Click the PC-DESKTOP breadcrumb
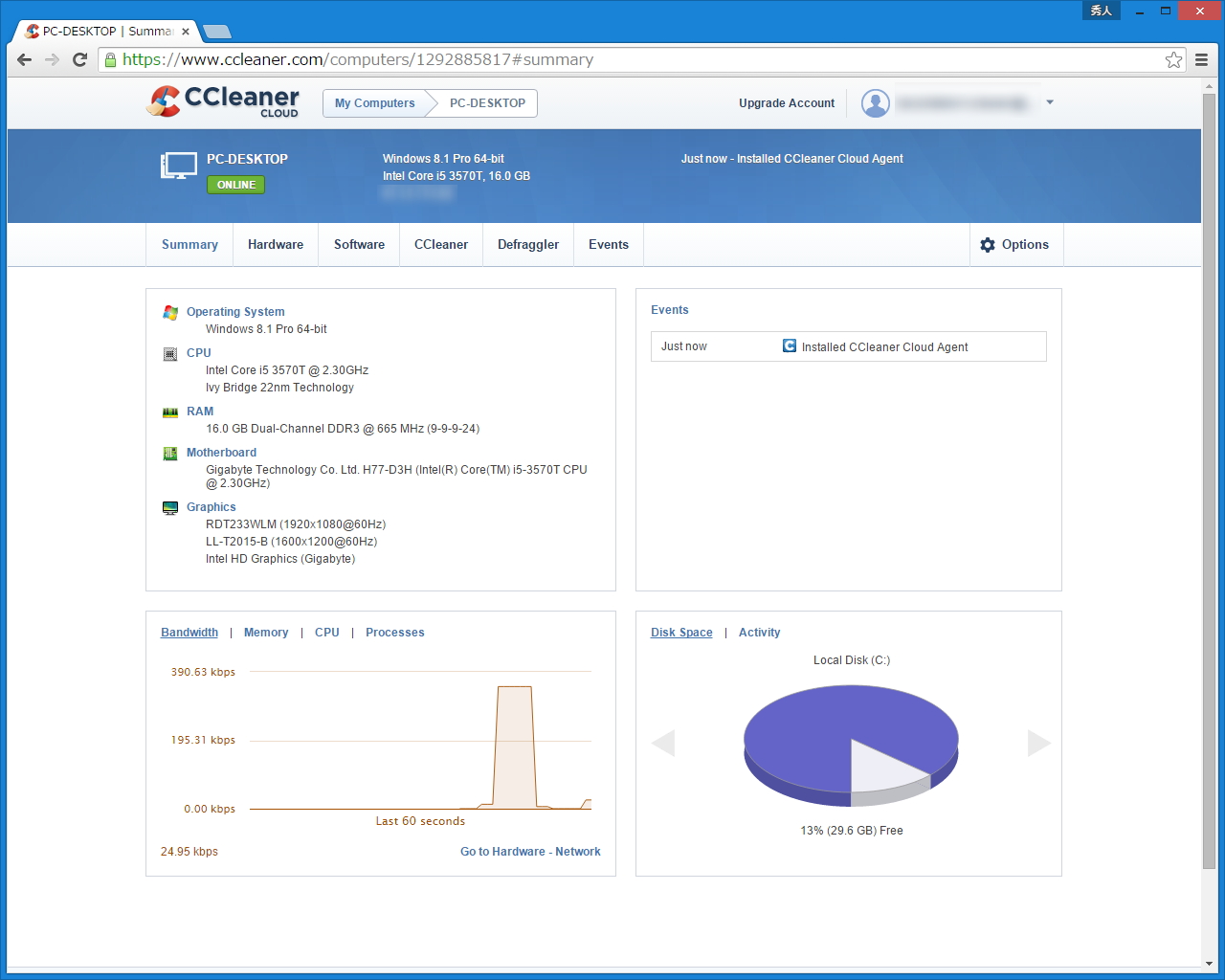This screenshot has height=980, width=1225. click(x=487, y=103)
